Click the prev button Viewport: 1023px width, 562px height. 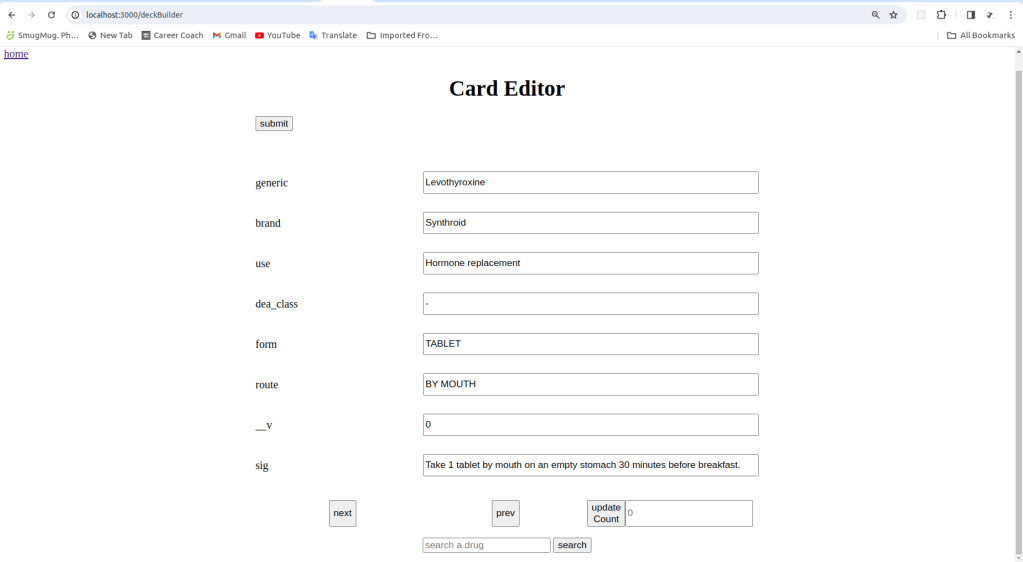click(505, 513)
